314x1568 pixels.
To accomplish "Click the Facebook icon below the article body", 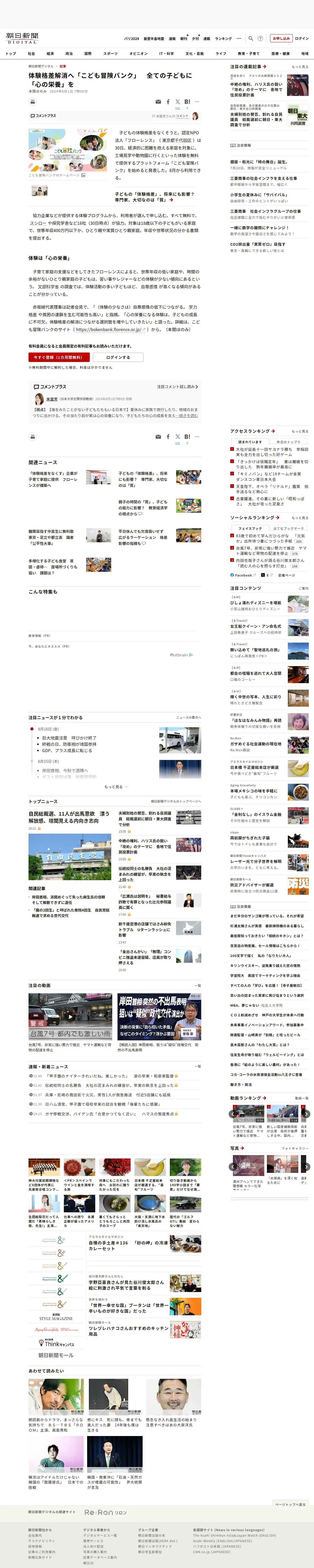I will pos(168,436).
